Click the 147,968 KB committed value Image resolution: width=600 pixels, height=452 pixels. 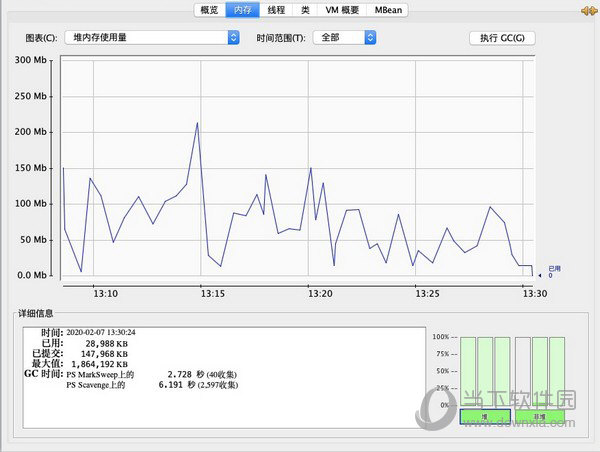click(104, 354)
